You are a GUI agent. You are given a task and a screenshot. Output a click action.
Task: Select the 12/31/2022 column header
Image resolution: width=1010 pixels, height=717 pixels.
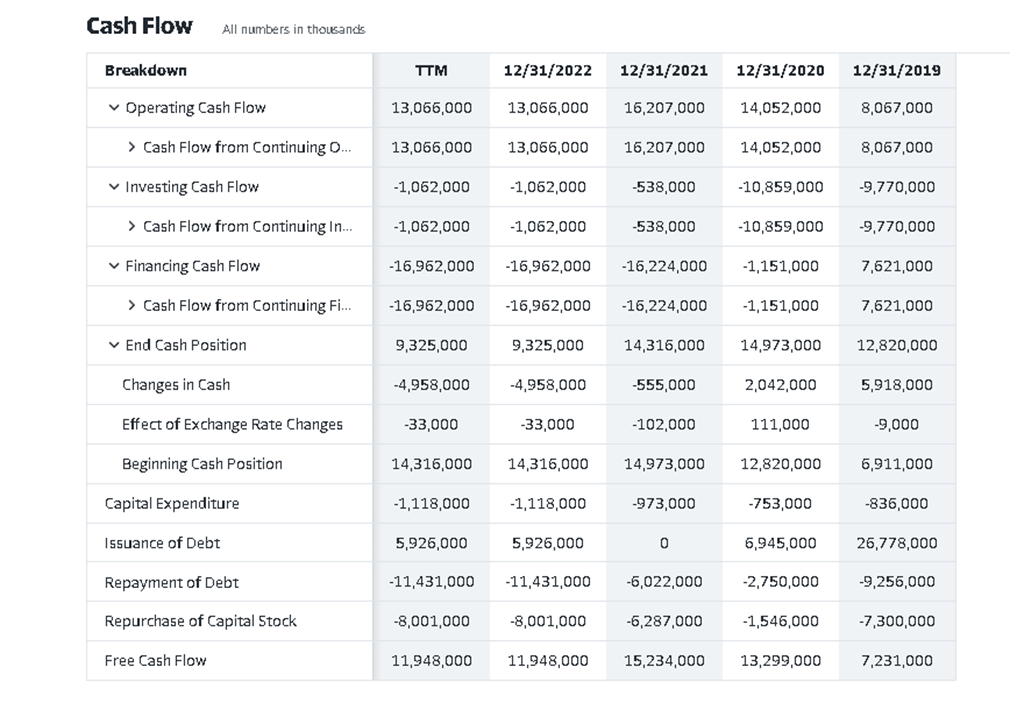coord(547,70)
